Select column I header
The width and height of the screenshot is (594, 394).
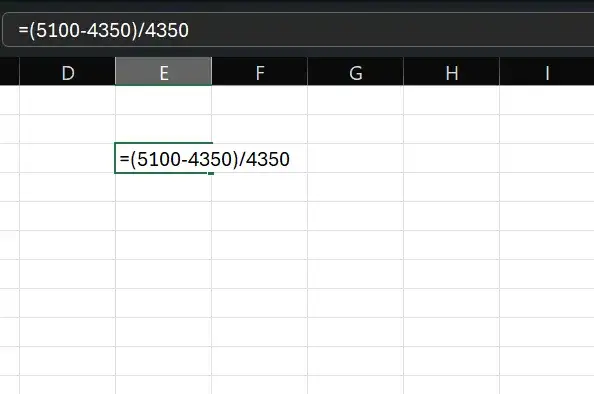tap(547, 72)
